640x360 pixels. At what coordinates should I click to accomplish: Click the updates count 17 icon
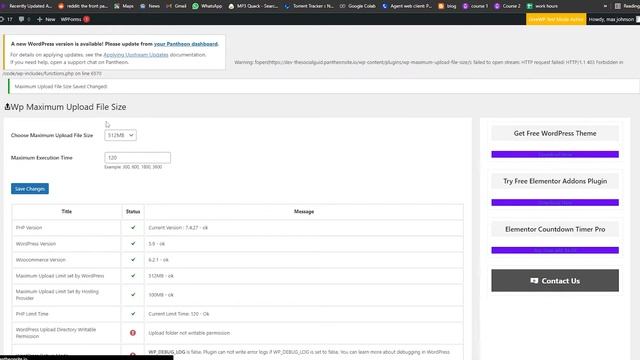pos(6,19)
